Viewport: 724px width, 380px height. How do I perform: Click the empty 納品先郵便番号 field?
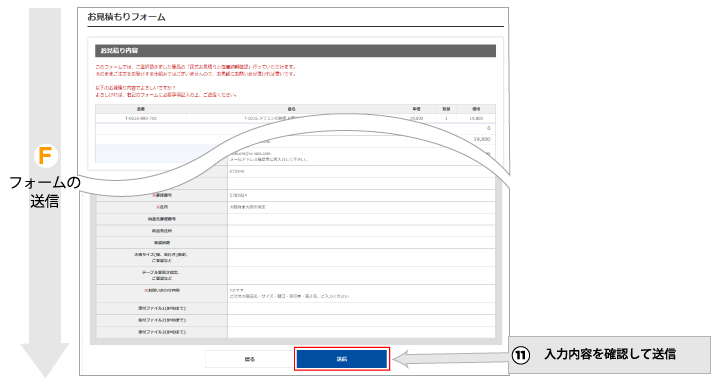click(361, 219)
